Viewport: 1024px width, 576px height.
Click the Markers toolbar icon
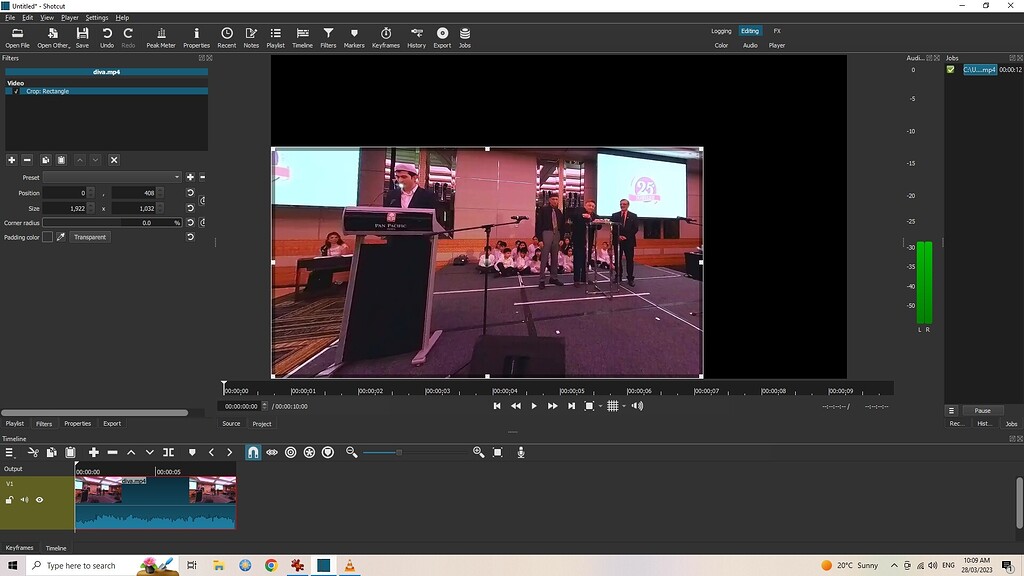click(353, 37)
